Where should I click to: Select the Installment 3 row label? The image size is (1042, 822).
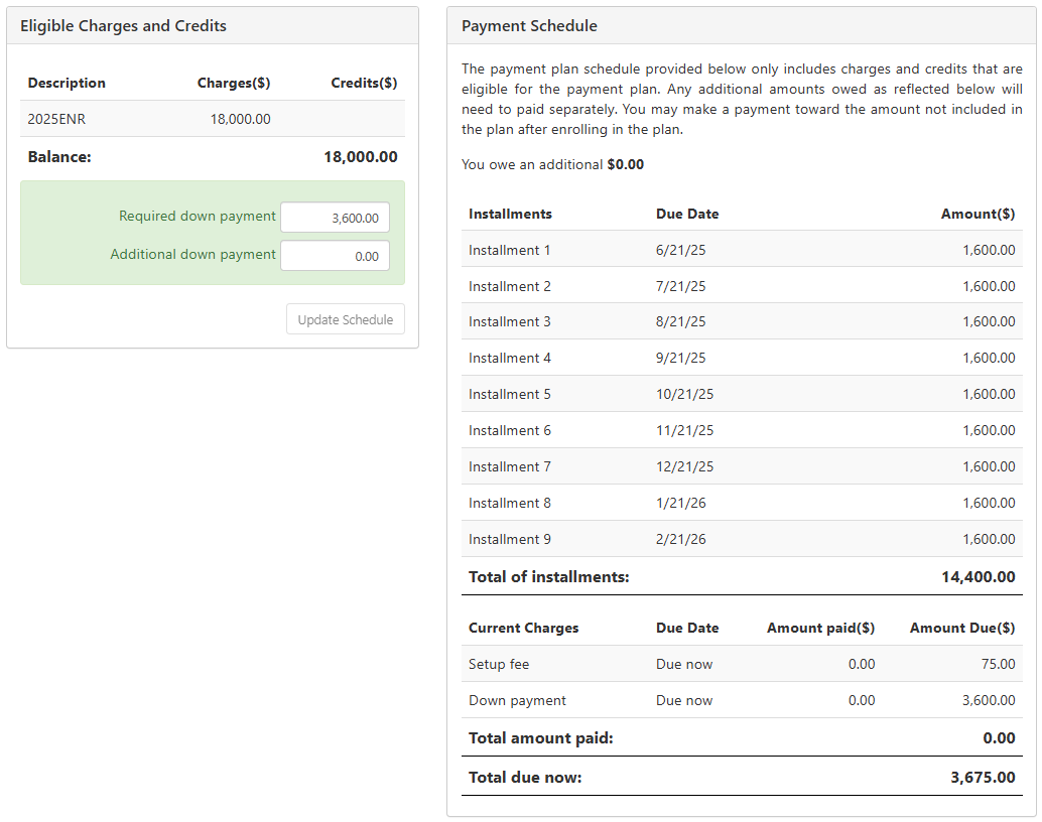coord(509,322)
